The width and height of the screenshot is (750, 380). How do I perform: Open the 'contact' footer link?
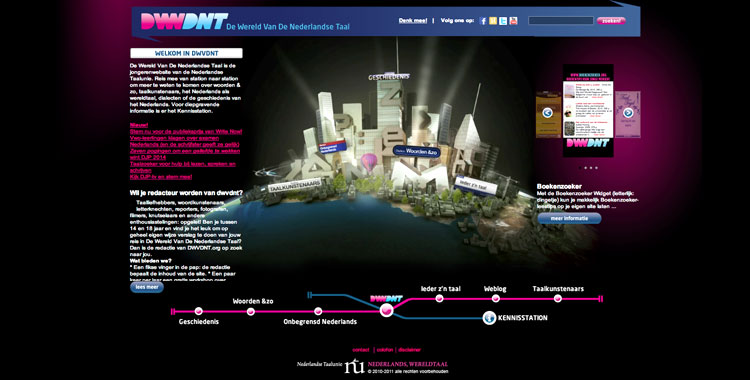tap(361, 350)
